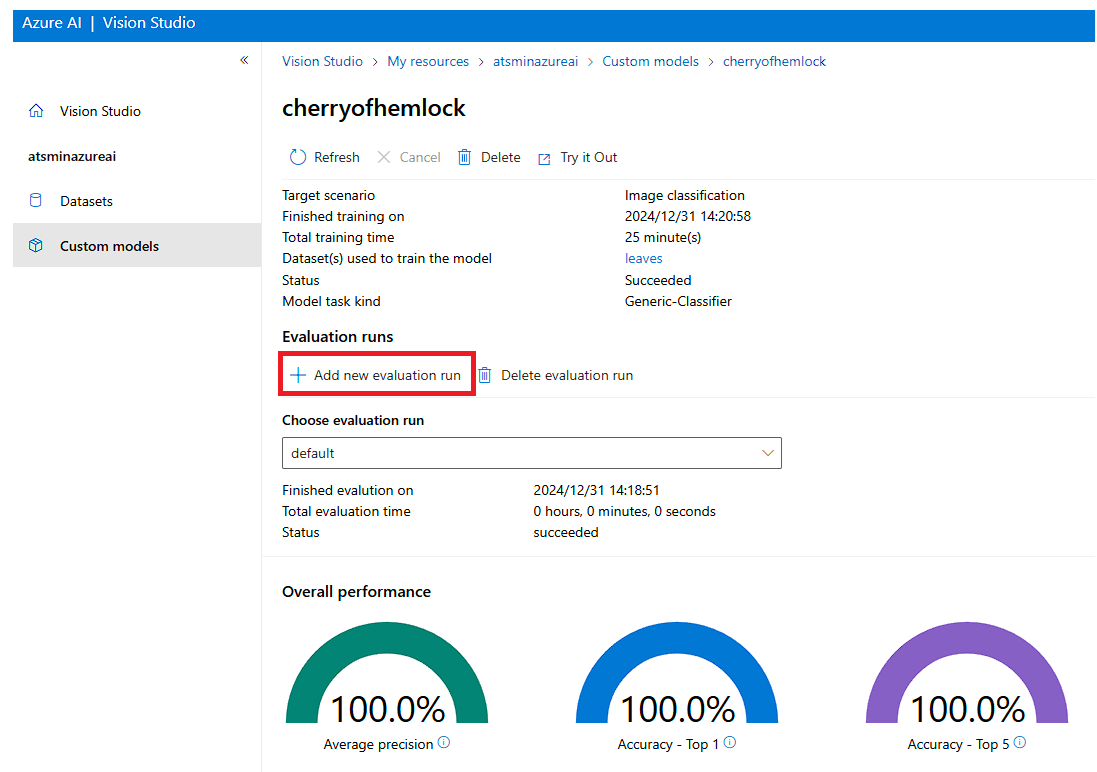
Task: Click the Average precision green gauge
Action: [x=387, y=672]
